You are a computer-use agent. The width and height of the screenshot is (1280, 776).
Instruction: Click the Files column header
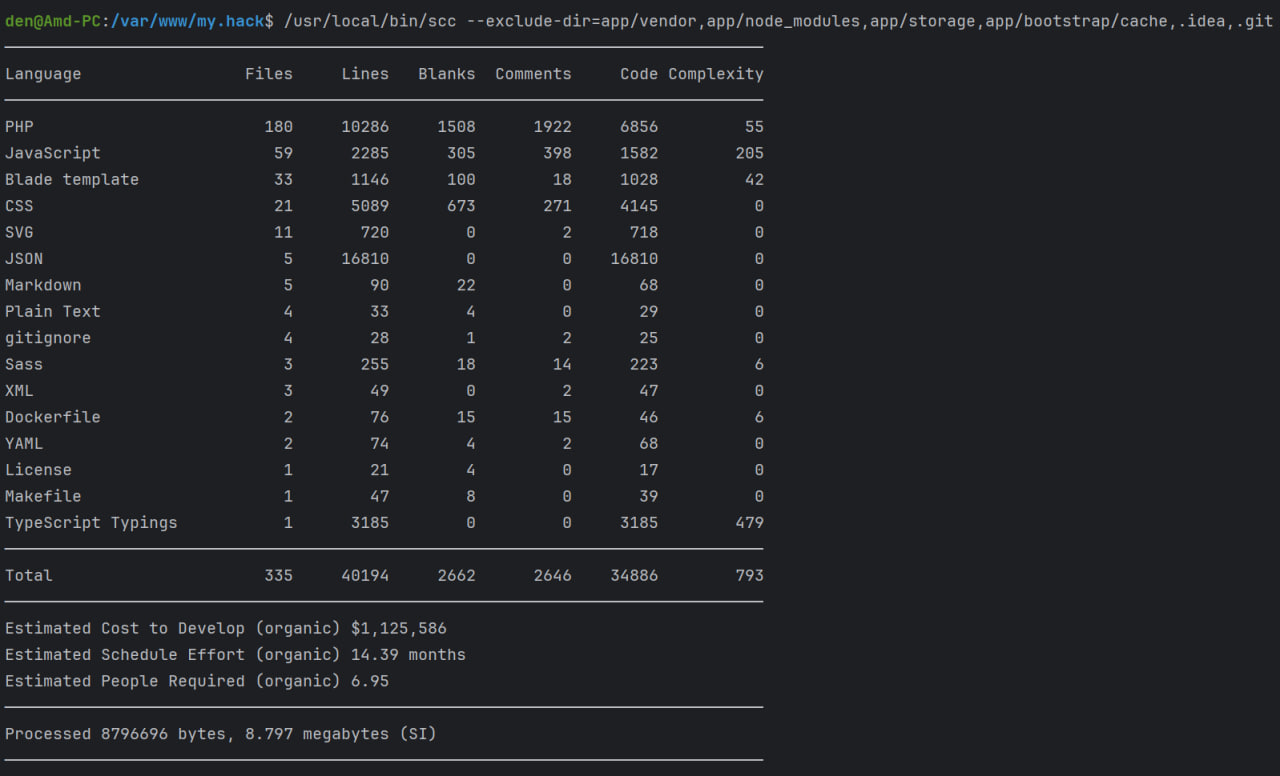coord(268,74)
